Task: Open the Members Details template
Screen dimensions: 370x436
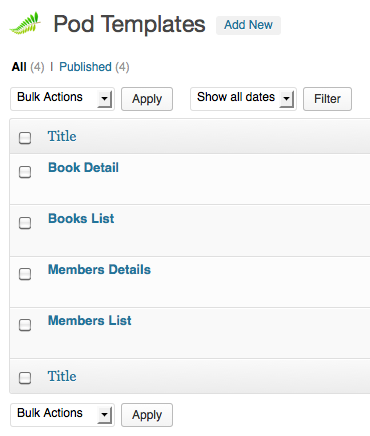Action: (x=99, y=270)
